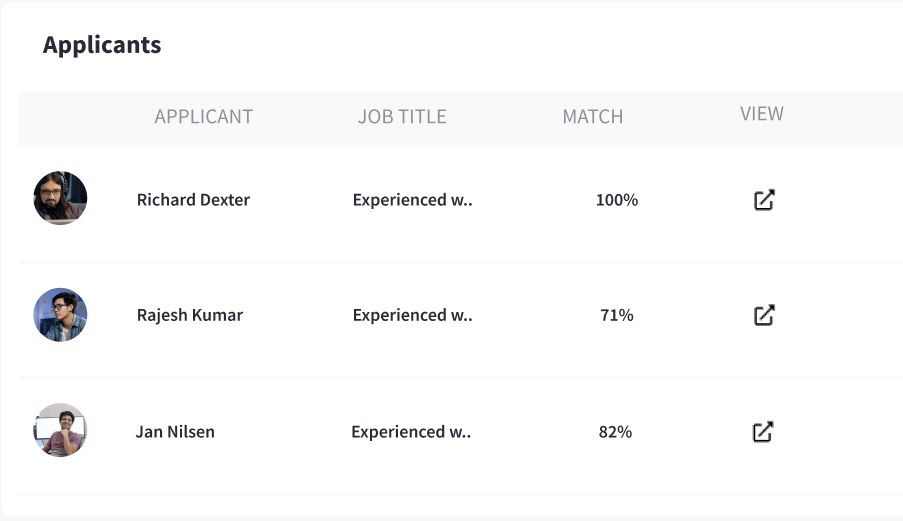
Task: Click Richard Dexter's truncated job title
Action: click(412, 200)
